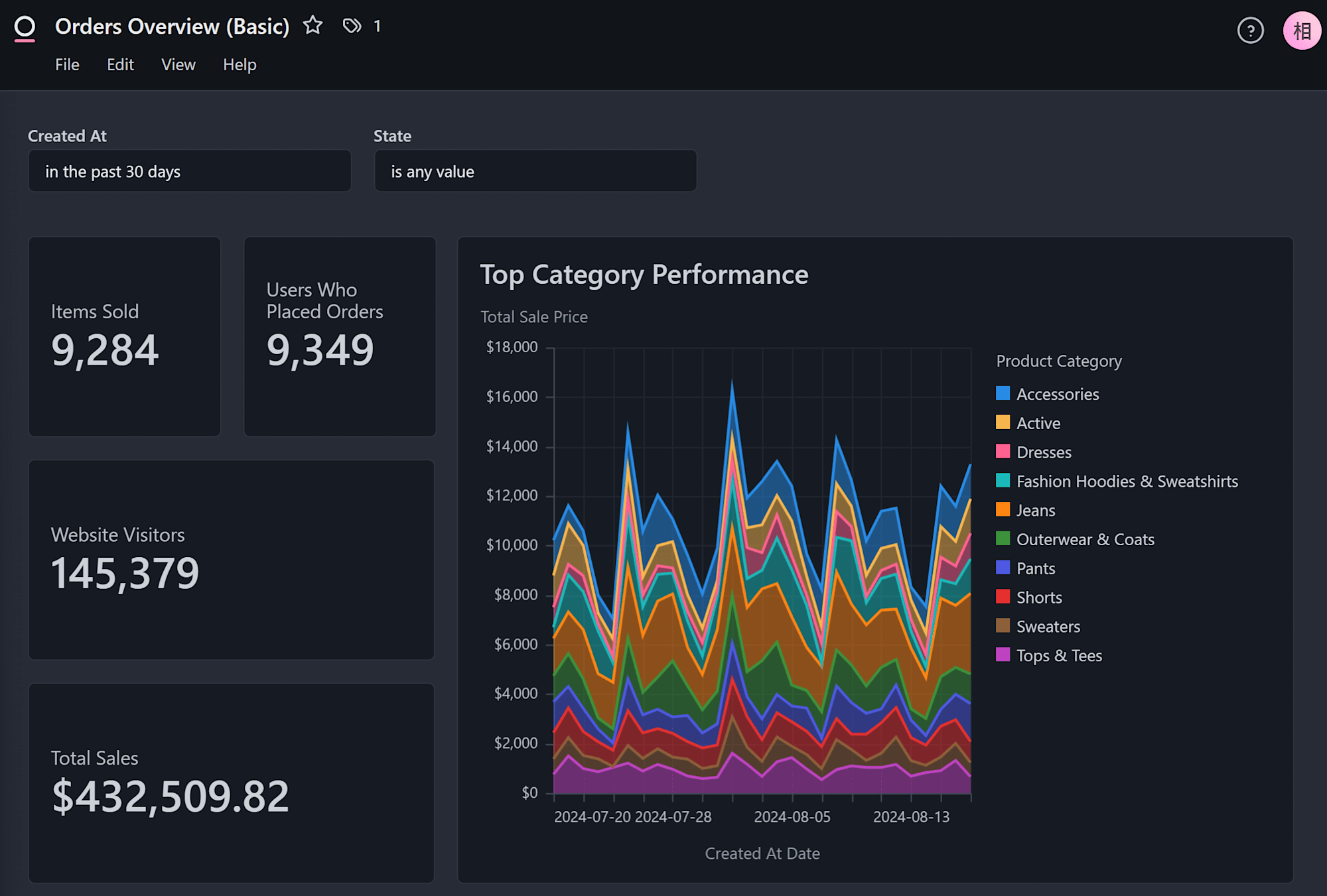The width and height of the screenshot is (1327, 896).
Task: Toggle Dresses series in the legend
Action: click(1034, 452)
